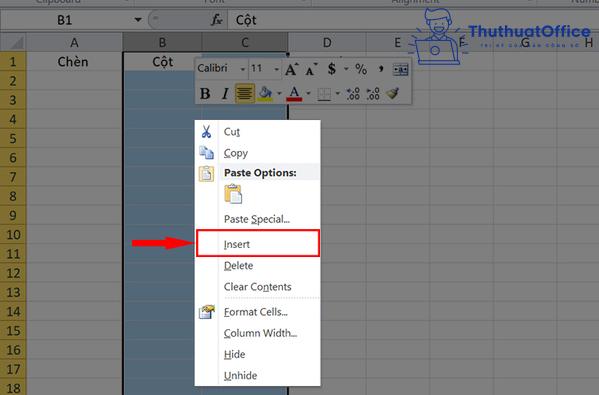
Task: Toggle Italic in mini toolbar
Action: 225,93
